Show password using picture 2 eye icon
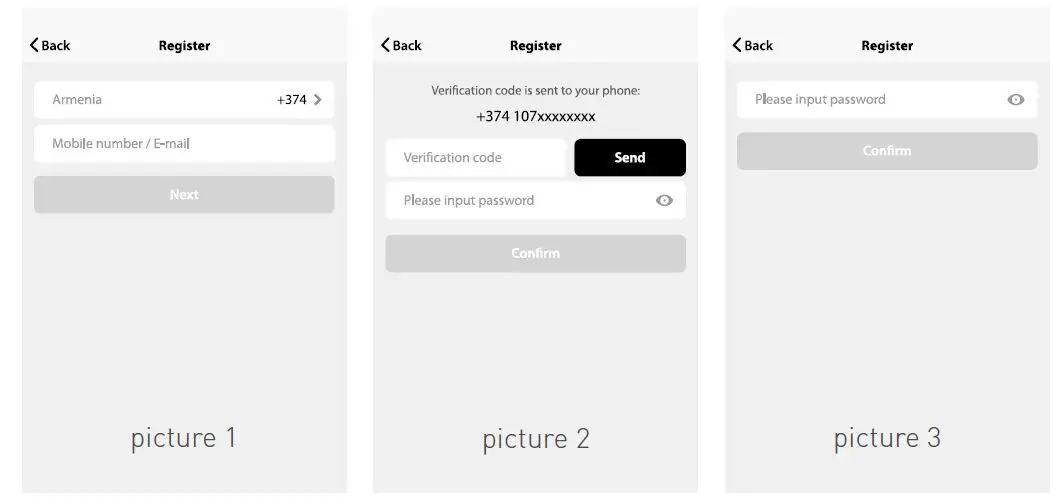 point(664,200)
